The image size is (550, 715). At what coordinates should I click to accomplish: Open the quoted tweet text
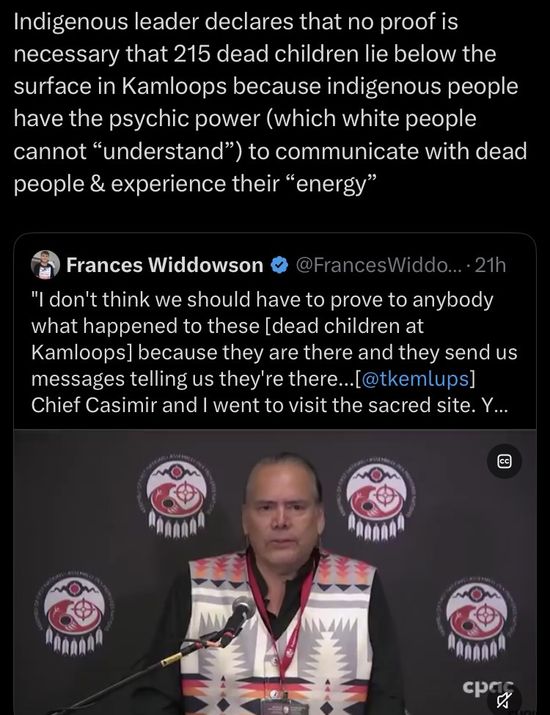274,352
